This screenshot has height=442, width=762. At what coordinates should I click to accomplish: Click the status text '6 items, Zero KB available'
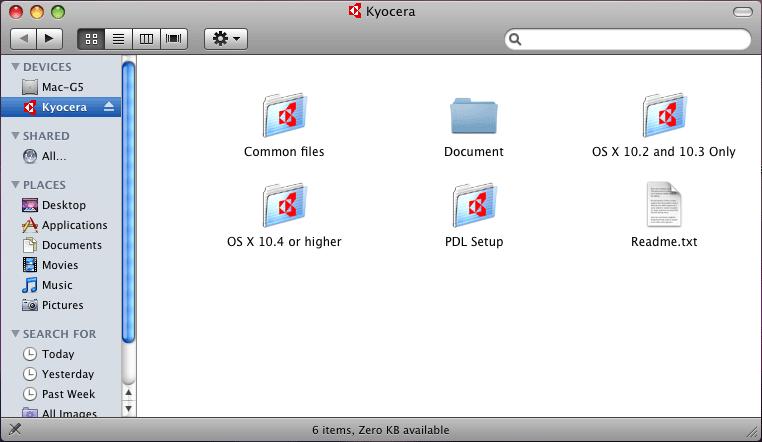click(x=381, y=430)
